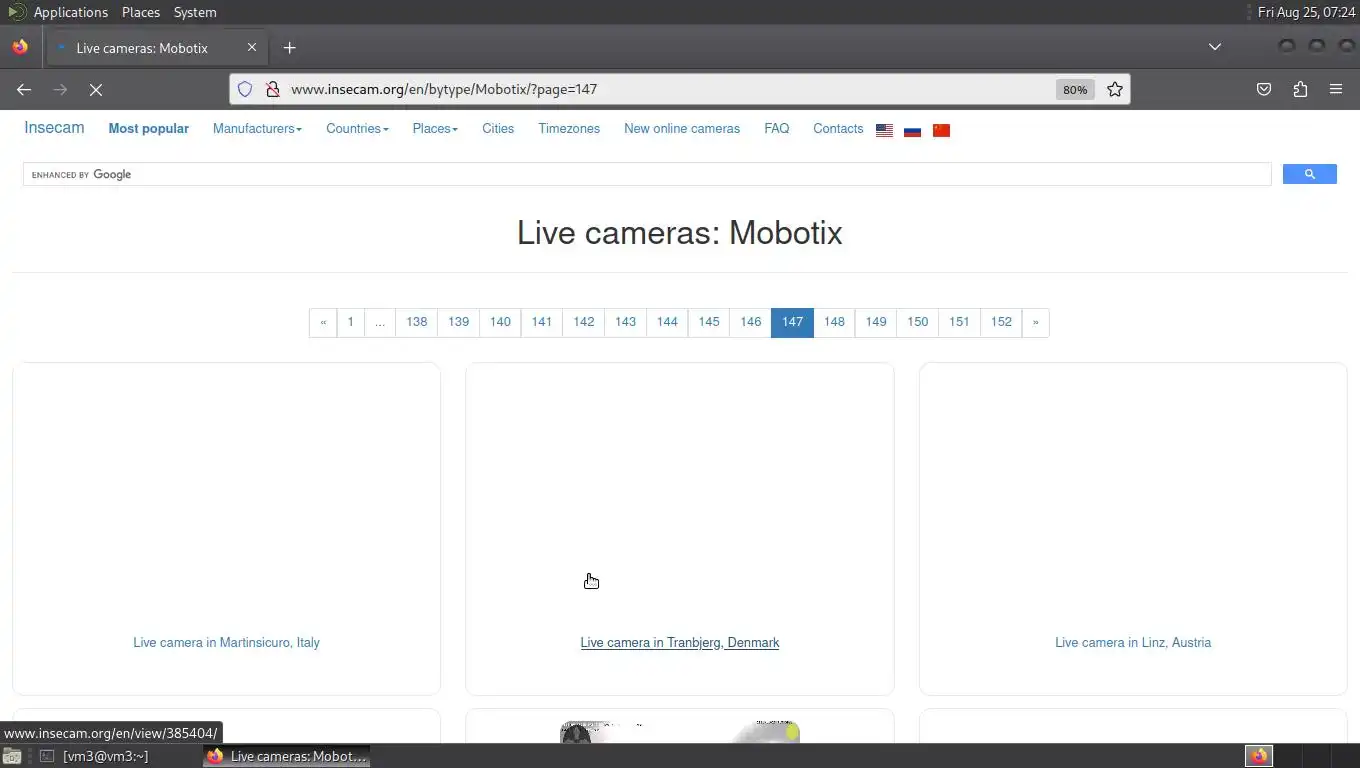
Task: Go to page 149
Action: coord(876,322)
